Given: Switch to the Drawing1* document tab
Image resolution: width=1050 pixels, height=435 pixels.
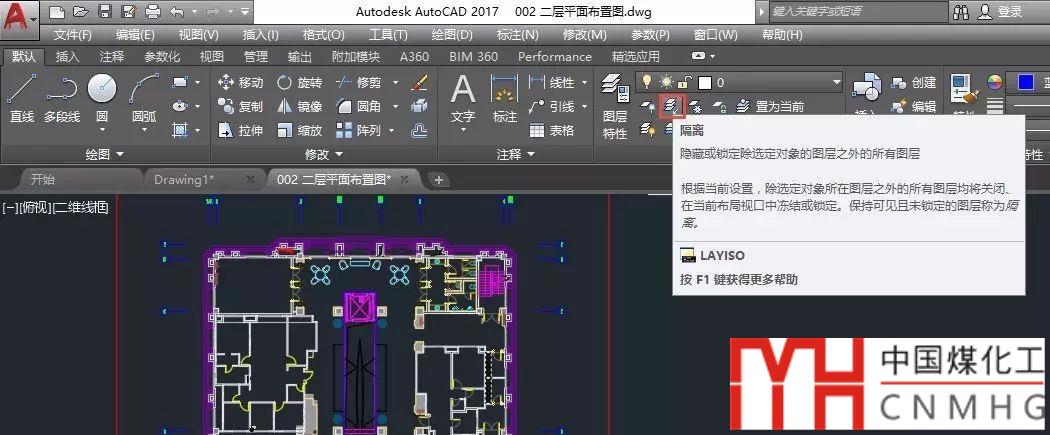Looking at the screenshot, I should pyautogui.click(x=198, y=179).
